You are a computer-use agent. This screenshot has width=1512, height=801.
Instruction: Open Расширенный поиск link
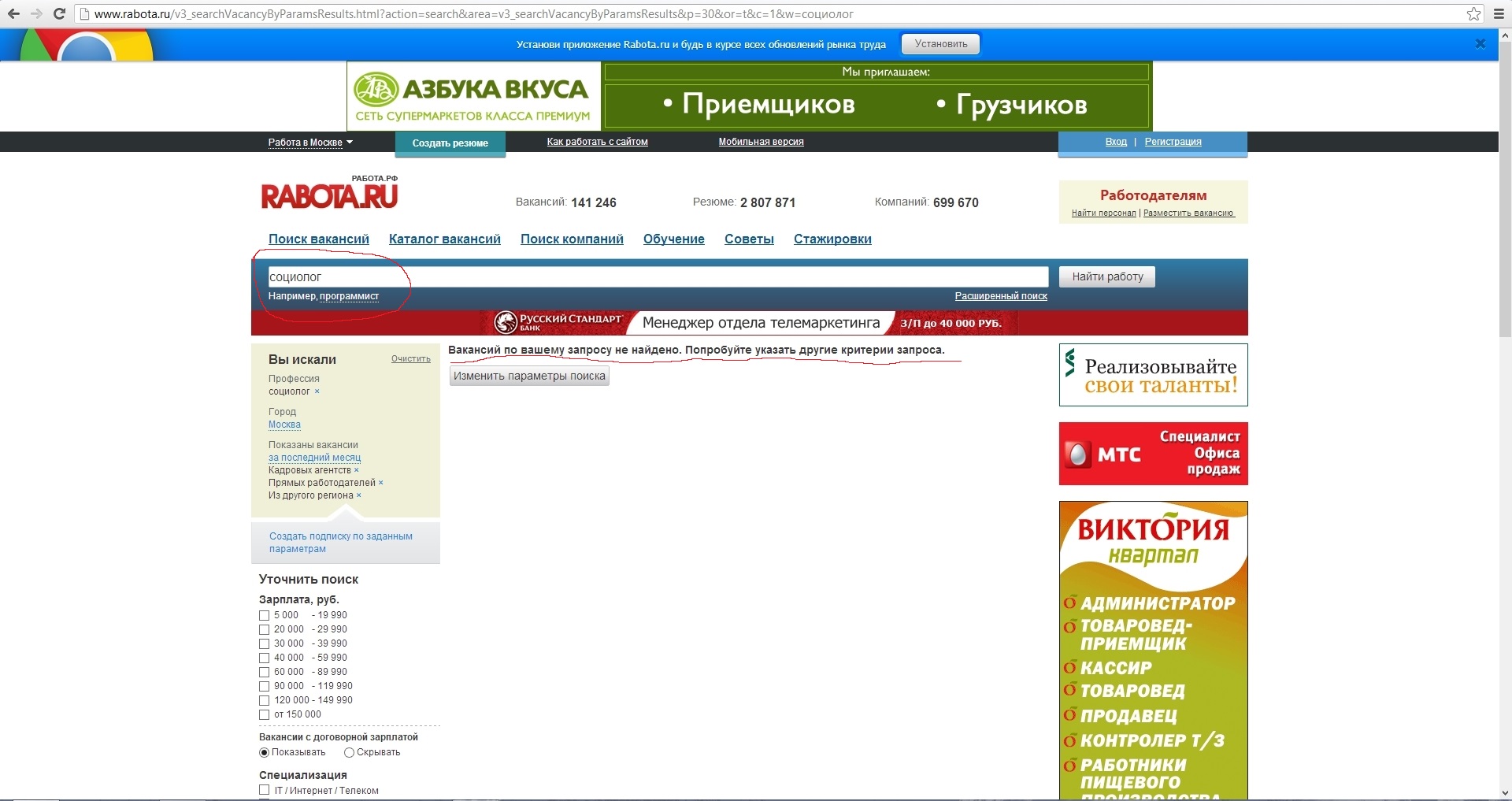click(1001, 296)
